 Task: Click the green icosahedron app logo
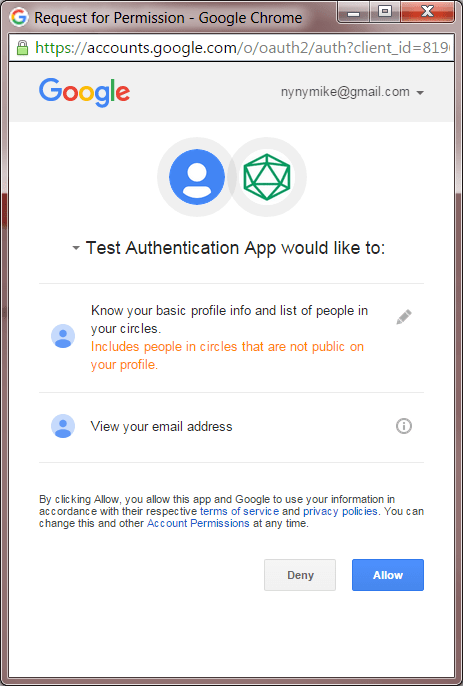pos(267,177)
